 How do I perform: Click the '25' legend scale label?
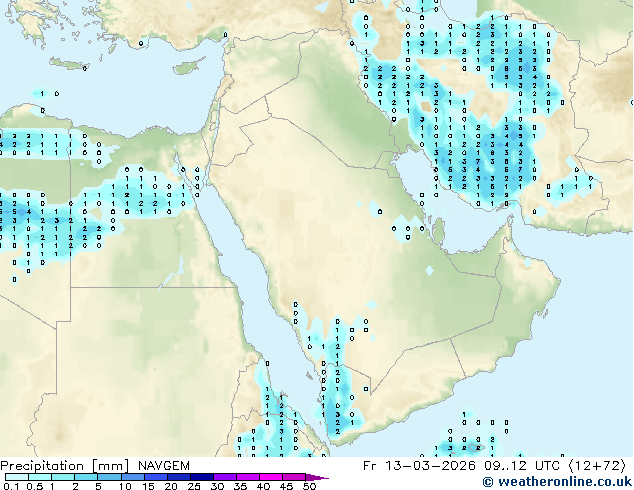point(194,486)
